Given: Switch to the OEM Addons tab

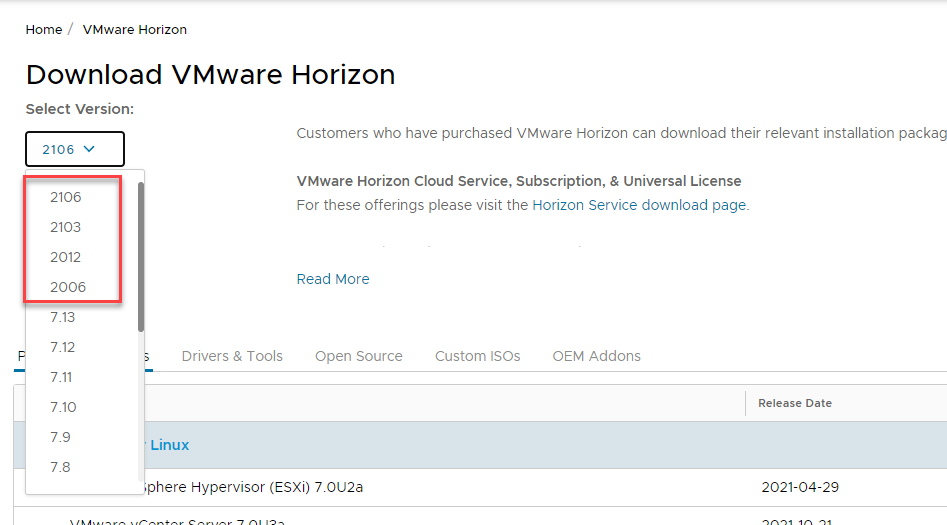Looking at the screenshot, I should point(597,356).
